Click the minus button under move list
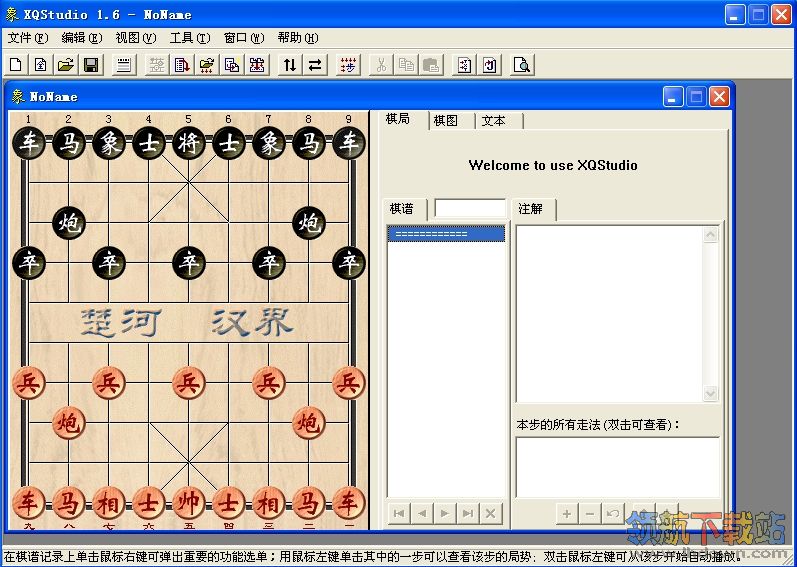Viewport: 797px width, 567px height. pyautogui.click(x=590, y=514)
